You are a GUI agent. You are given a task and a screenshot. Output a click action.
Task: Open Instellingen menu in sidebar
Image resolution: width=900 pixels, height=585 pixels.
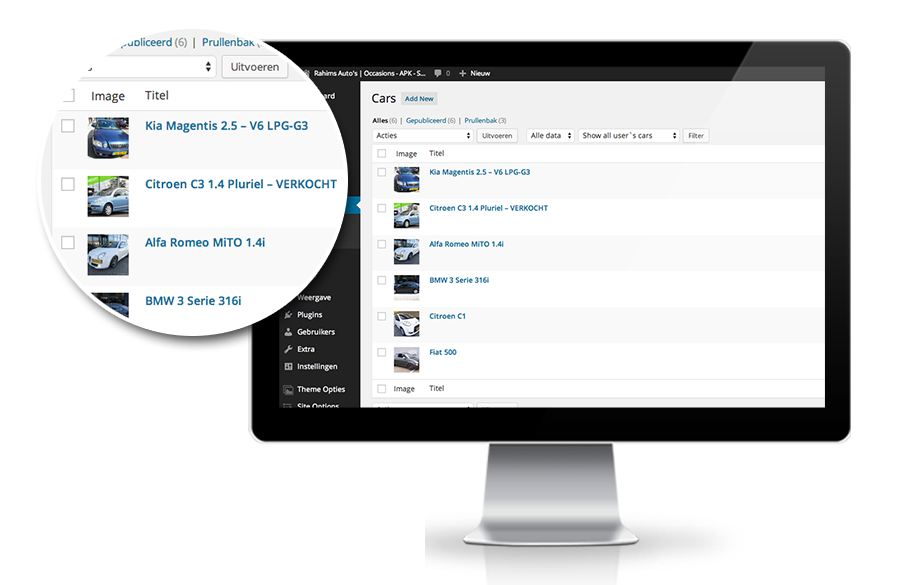(317, 366)
